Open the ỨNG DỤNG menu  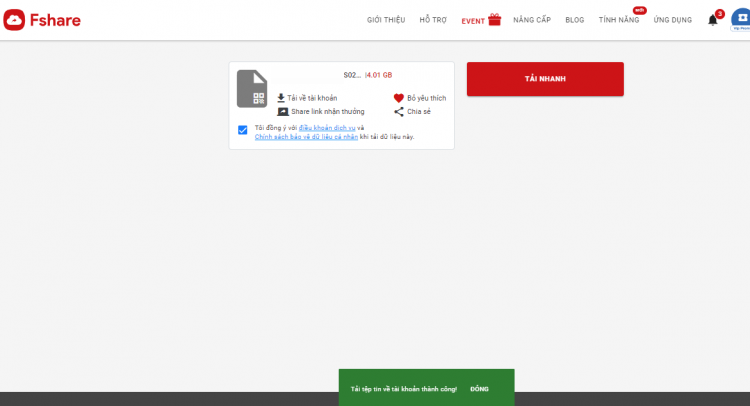(x=673, y=20)
